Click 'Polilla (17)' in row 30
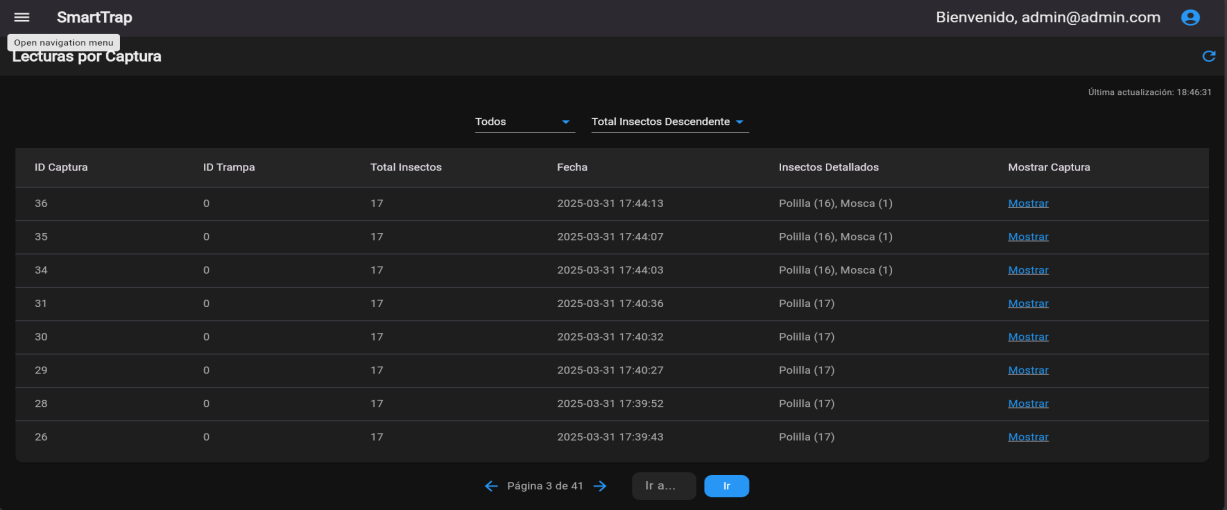This screenshot has height=510, width=1227. (807, 337)
